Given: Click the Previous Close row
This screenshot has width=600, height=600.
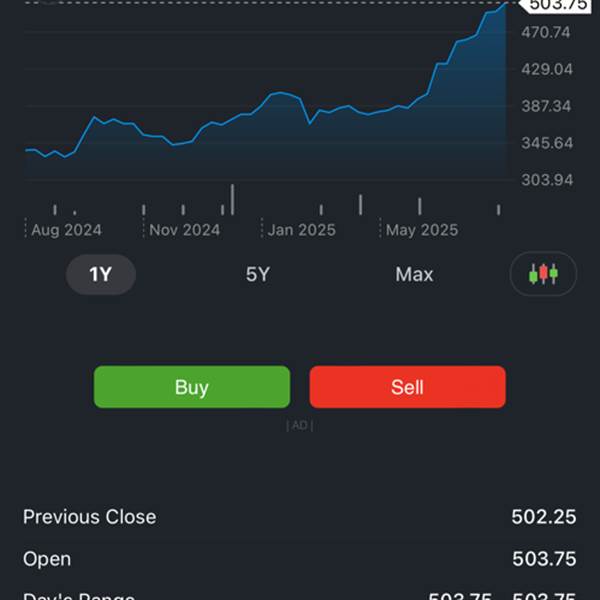Looking at the screenshot, I should tap(300, 517).
